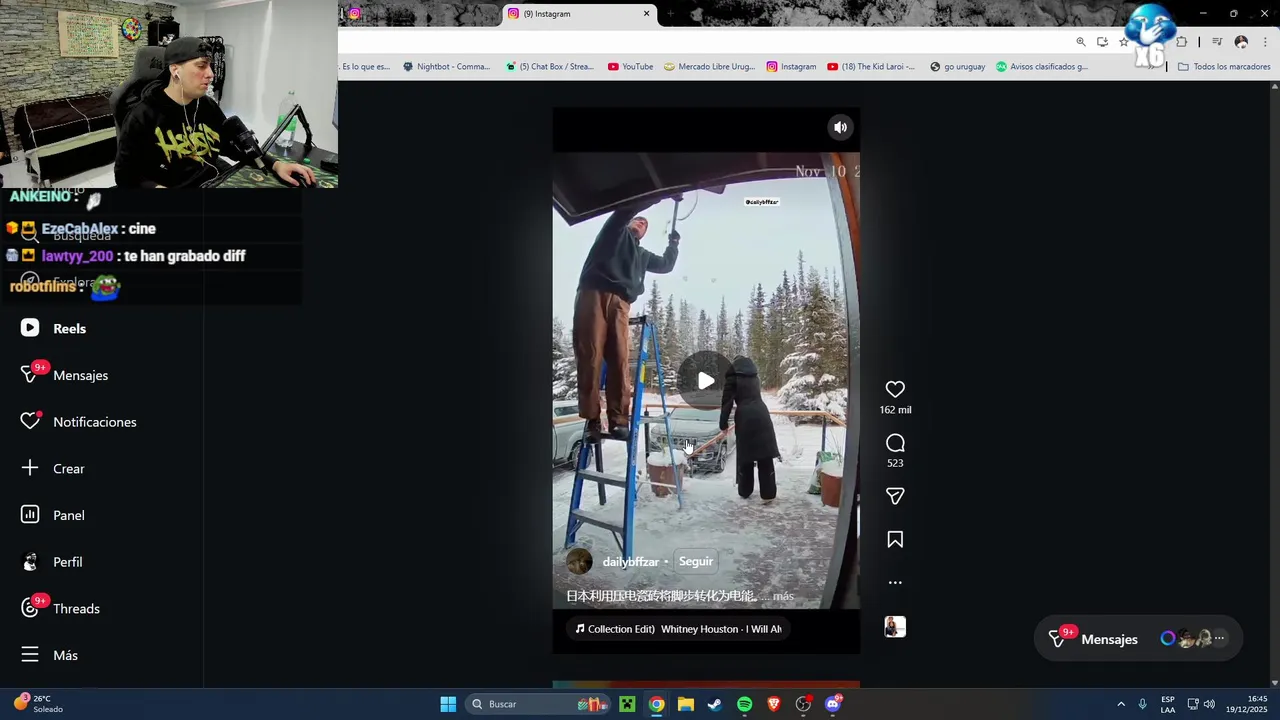Click the dailybffzar profile avatar

579,561
